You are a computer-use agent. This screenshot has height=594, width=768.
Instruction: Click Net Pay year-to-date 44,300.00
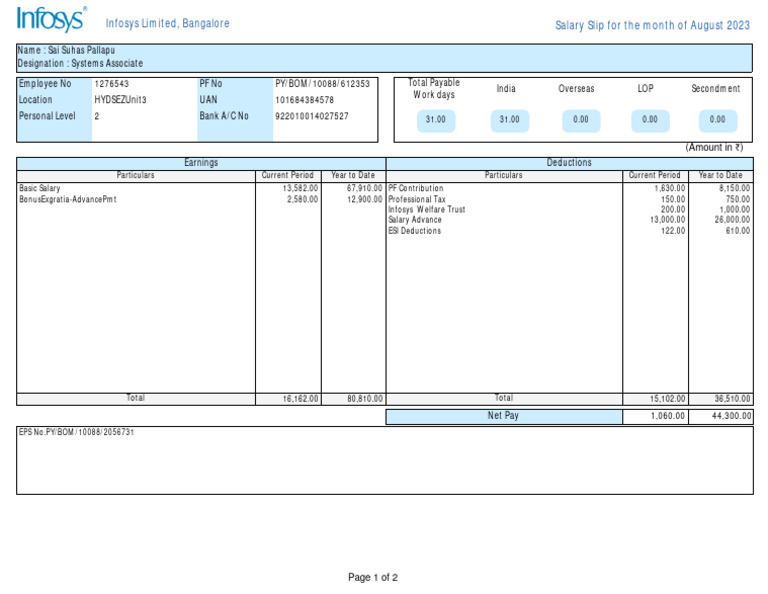pyautogui.click(x=732, y=416)
